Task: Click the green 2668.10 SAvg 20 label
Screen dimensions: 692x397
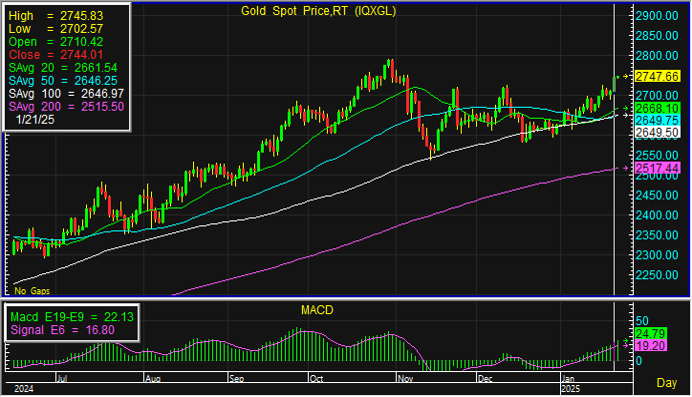Action: click(657, 109)
